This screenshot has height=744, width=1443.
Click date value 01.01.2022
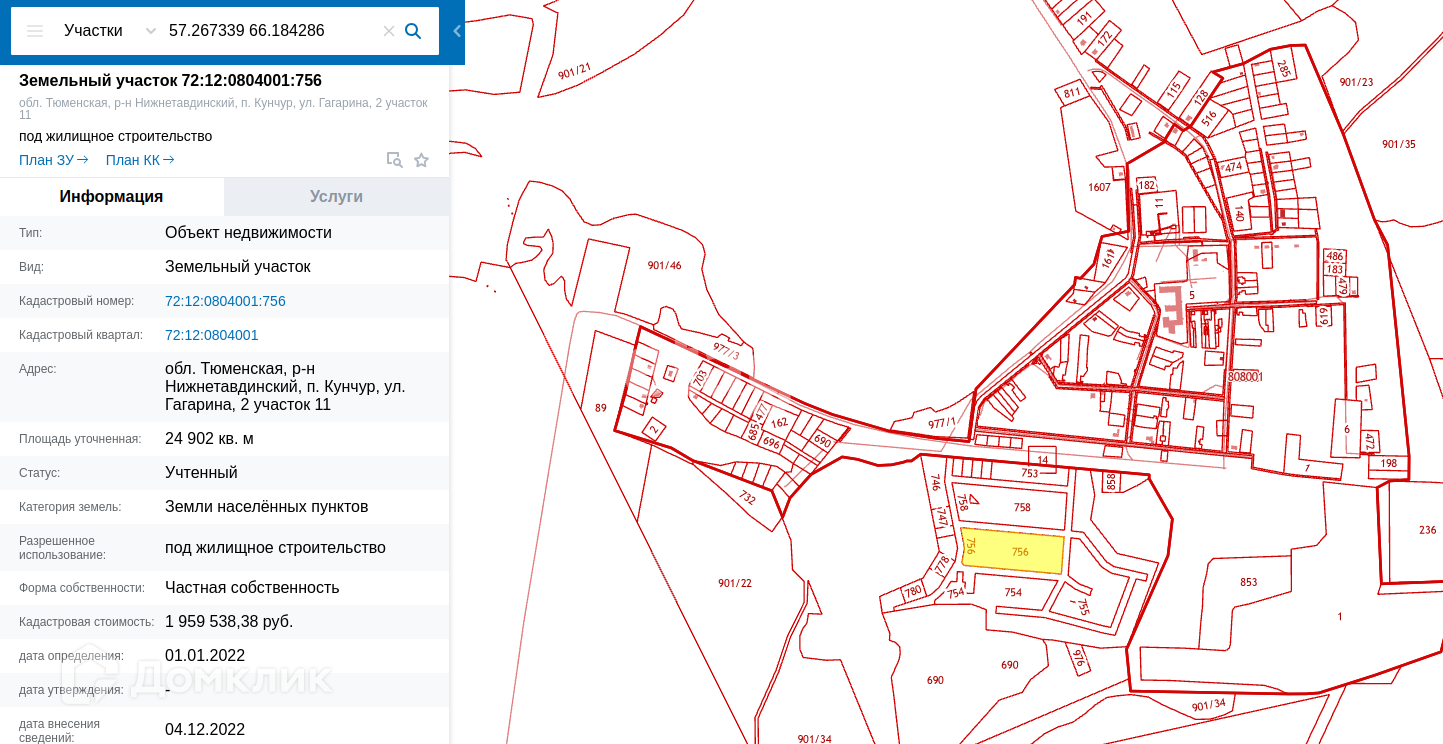tap(205, 656)
